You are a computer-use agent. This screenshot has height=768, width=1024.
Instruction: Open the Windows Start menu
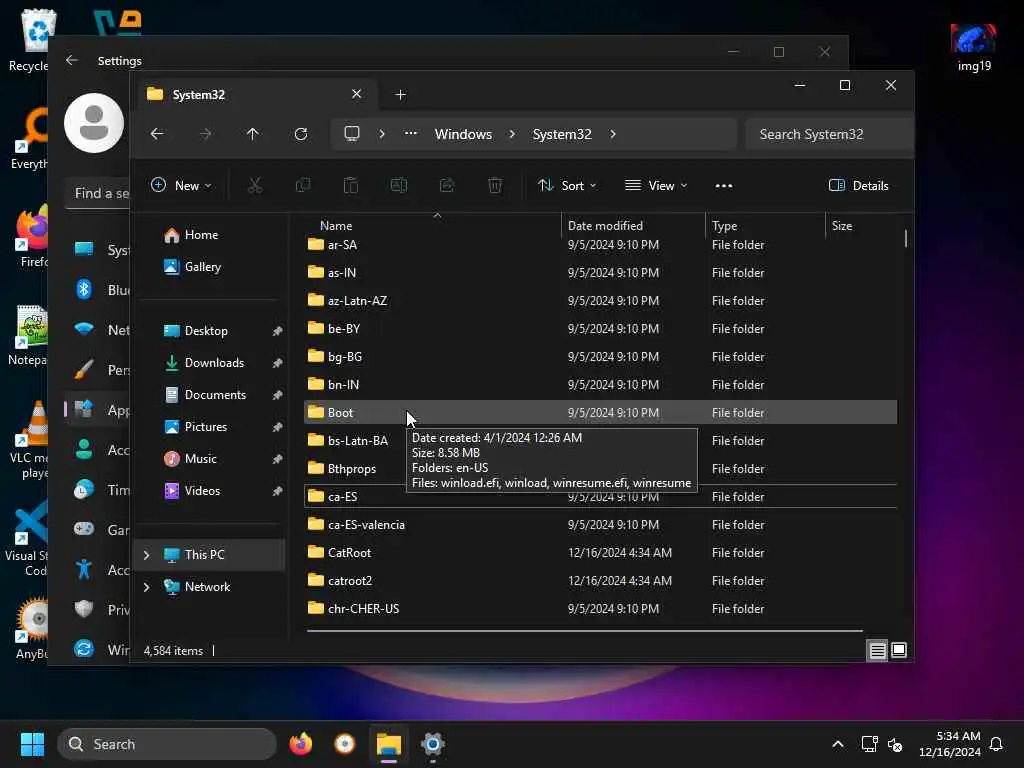pyautogui.click(x=32, y=744)
